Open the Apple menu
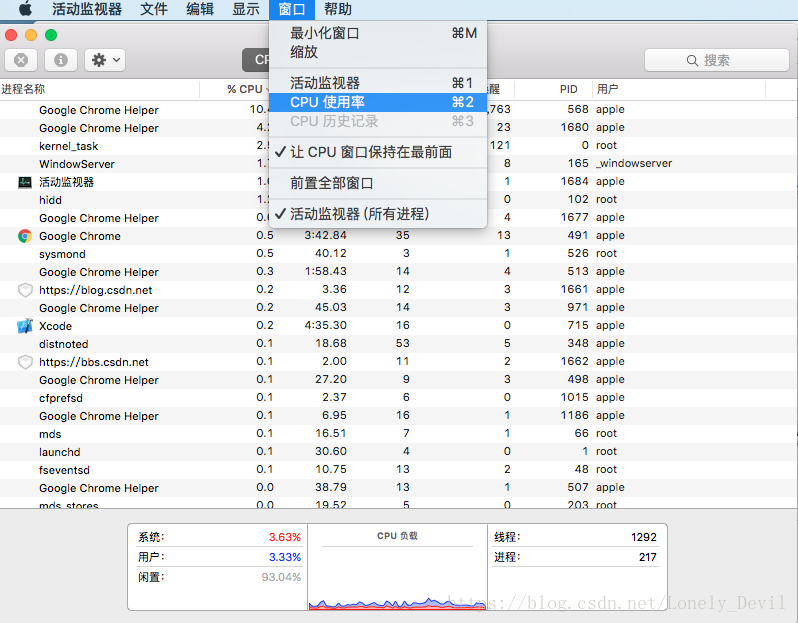 pyautogui.click(x=25, y=9)
